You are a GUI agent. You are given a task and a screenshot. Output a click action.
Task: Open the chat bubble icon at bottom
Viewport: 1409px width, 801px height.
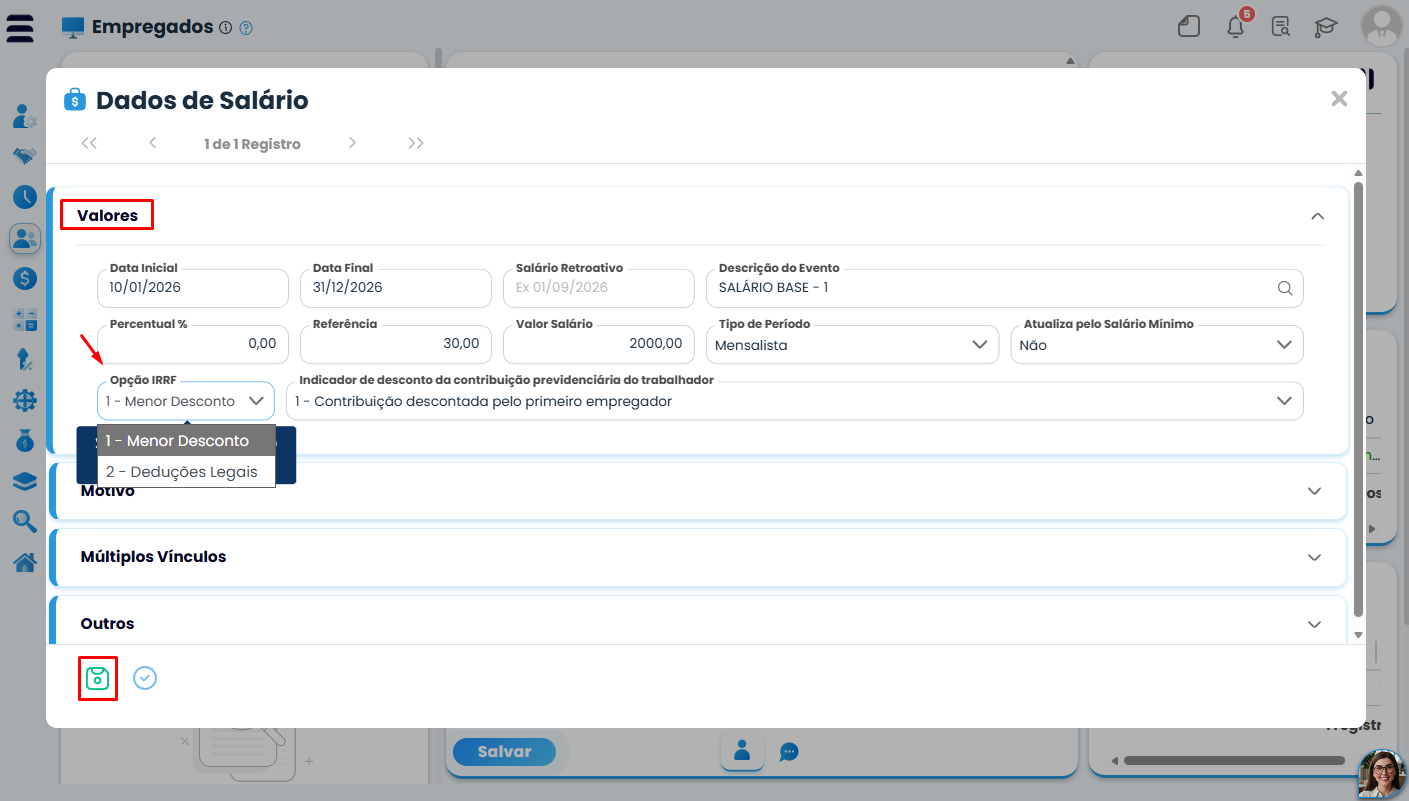[x=789, y=752]
